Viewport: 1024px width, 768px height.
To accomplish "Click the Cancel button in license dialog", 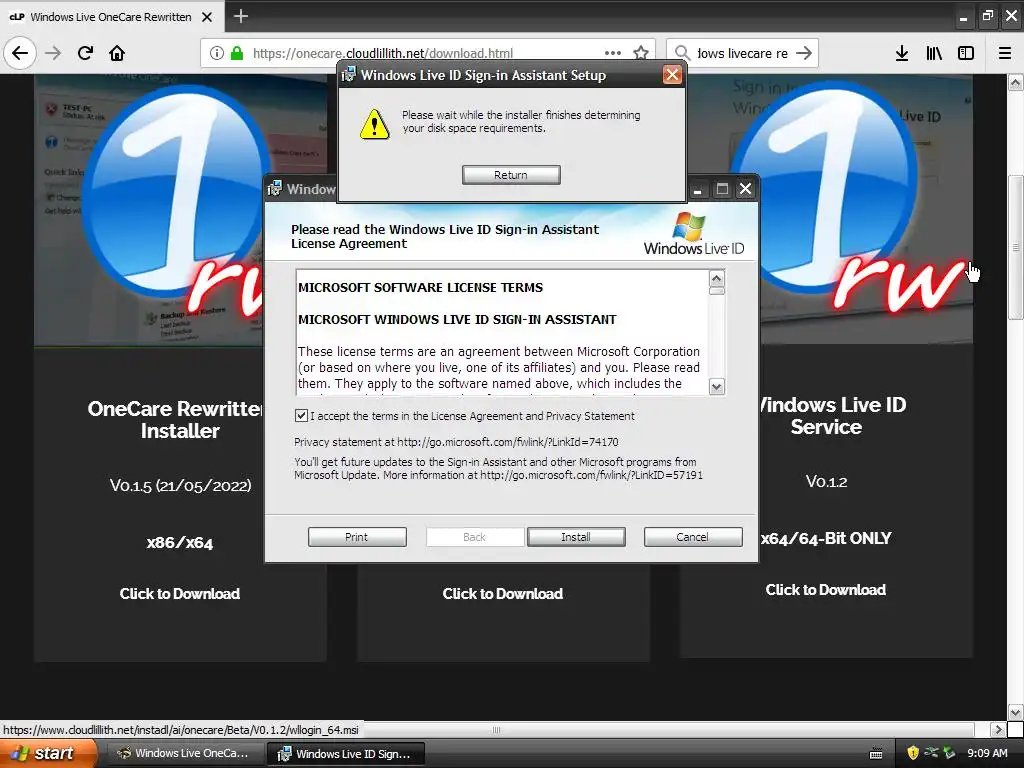I will tap(693, 537).
